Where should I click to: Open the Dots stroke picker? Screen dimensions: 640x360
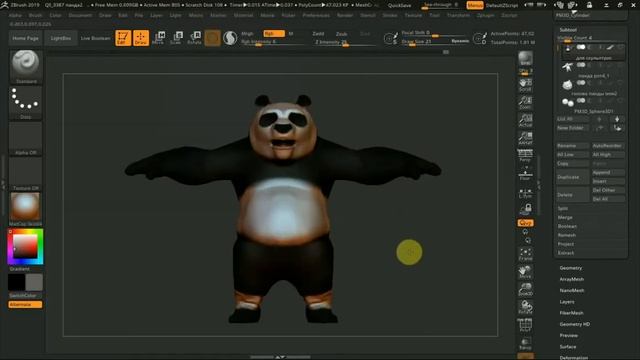click(26, 102)
